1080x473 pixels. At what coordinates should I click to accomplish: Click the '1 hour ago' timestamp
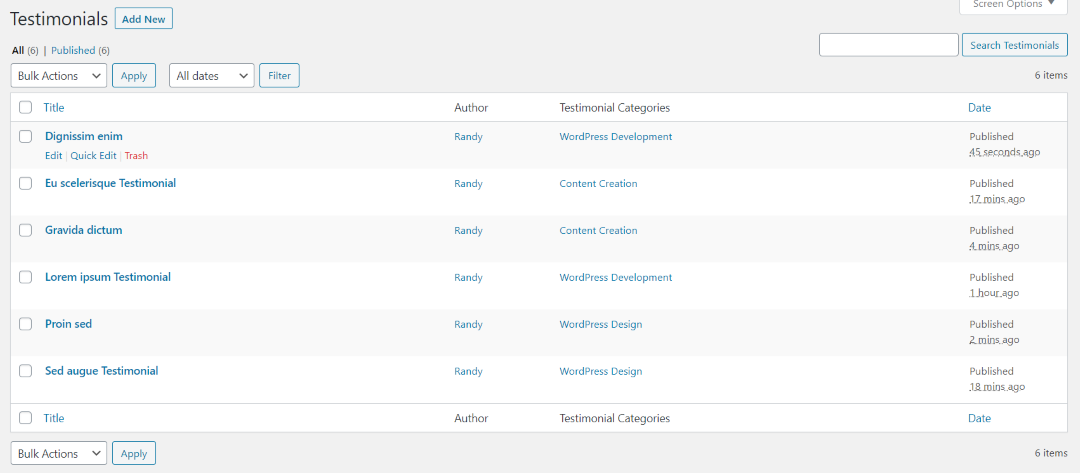click(x=994, y=293)
